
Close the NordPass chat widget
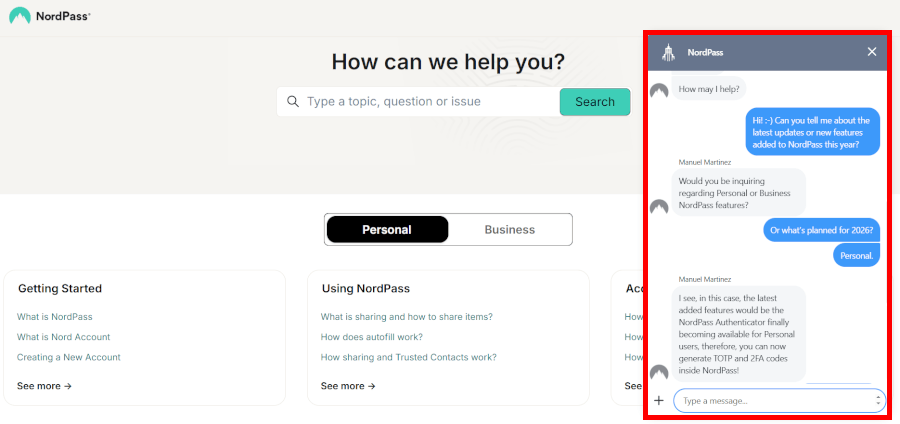872,52
